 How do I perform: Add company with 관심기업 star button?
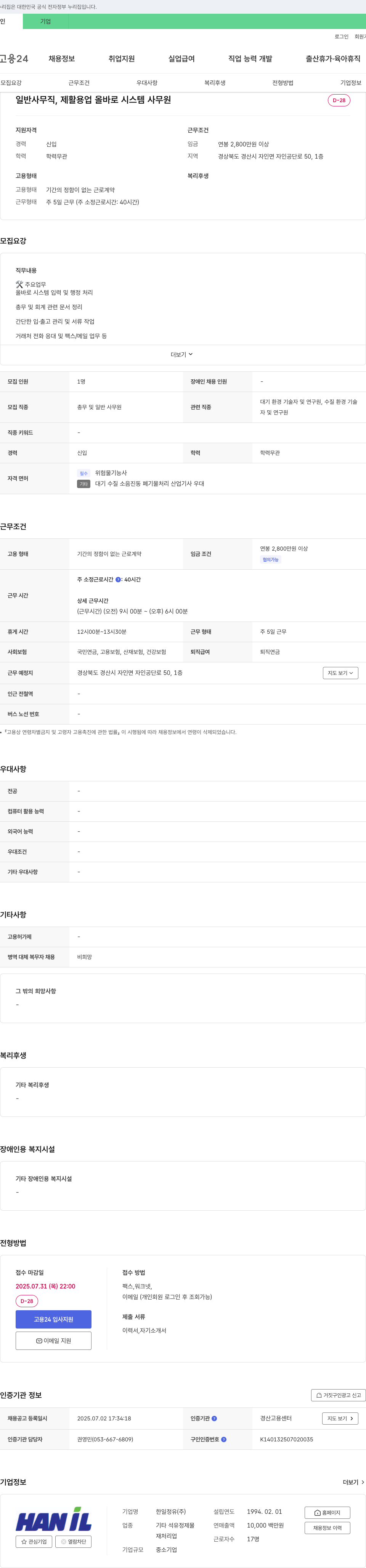tap(34, 1542)
